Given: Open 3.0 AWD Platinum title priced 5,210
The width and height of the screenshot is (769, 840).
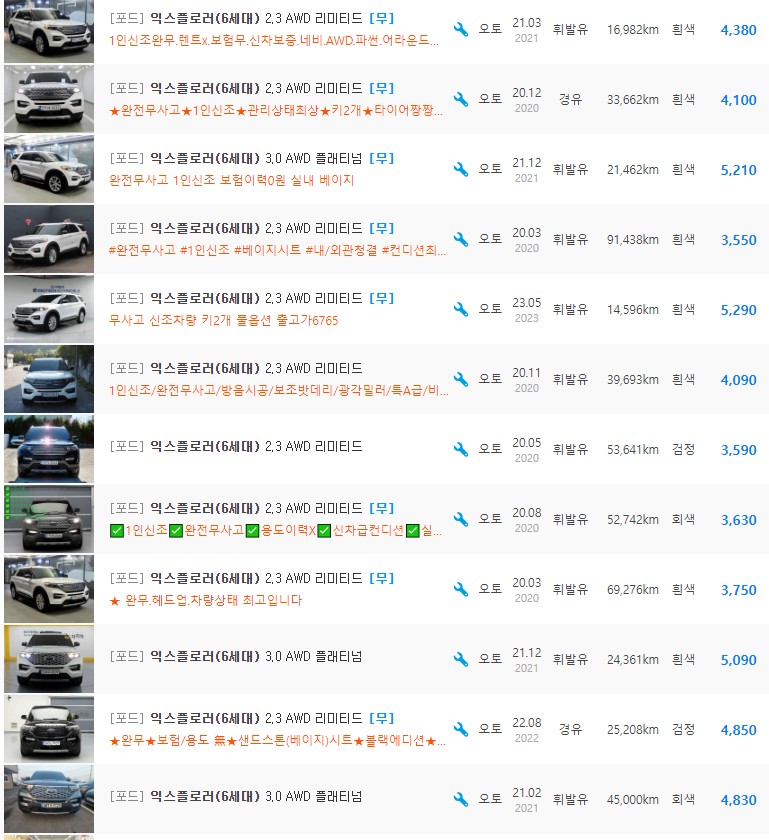Looking at the screenshot, I should [252, 159].
